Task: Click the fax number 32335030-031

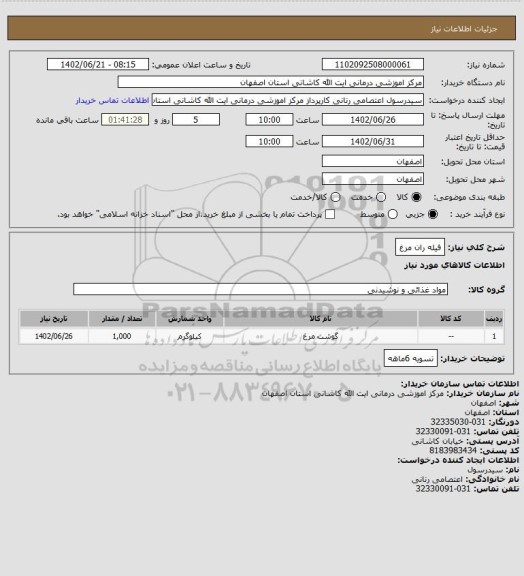Action: pyautogui.click(x=458, y=422)
